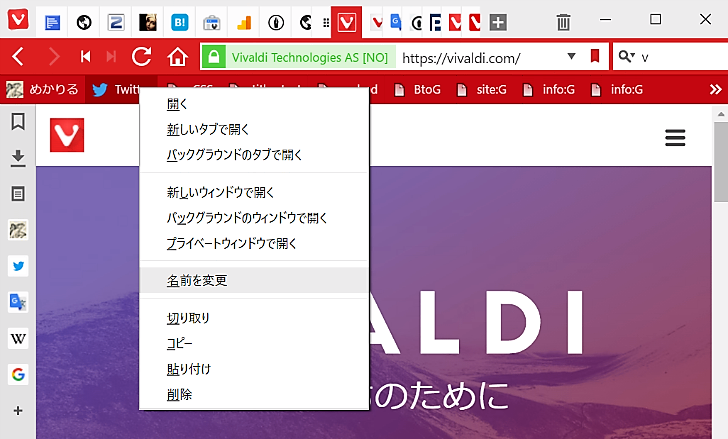Choose バックグラウンドのタブで開く menu item
The height and width of the screenshot is (439, 728).
254,155
